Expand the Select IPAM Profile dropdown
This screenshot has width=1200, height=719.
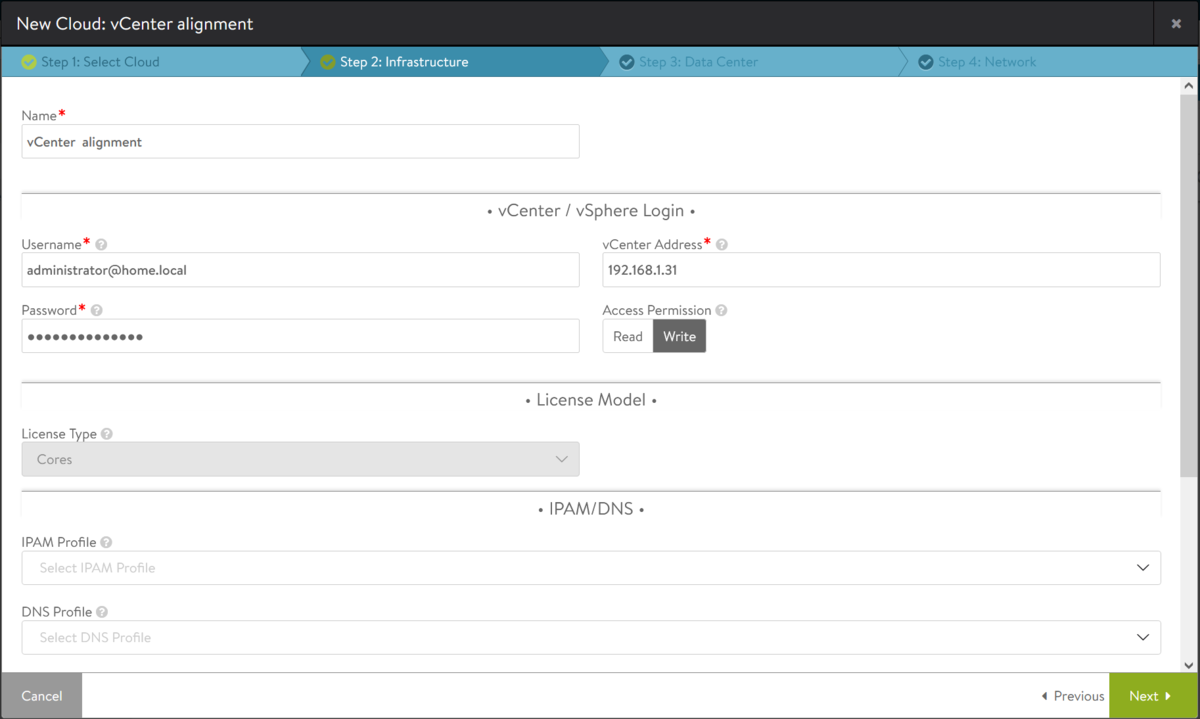pyautogui.click(x=591, y=568)
